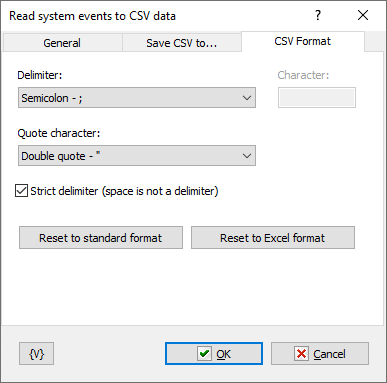Cancel the dialog
The height and width of the screenshot is (383, 387).
click(320, 354)
